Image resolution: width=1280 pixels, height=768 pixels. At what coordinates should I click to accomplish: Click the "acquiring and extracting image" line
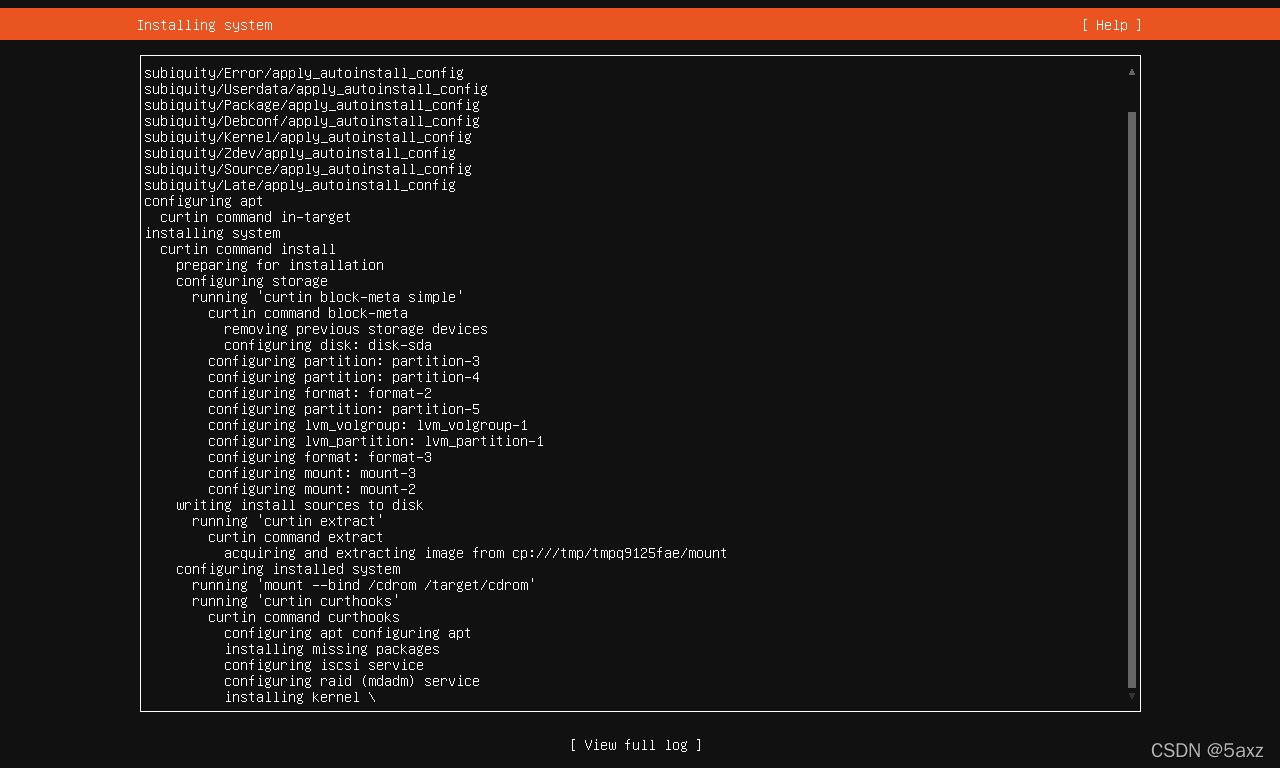(x=475, y=553)
